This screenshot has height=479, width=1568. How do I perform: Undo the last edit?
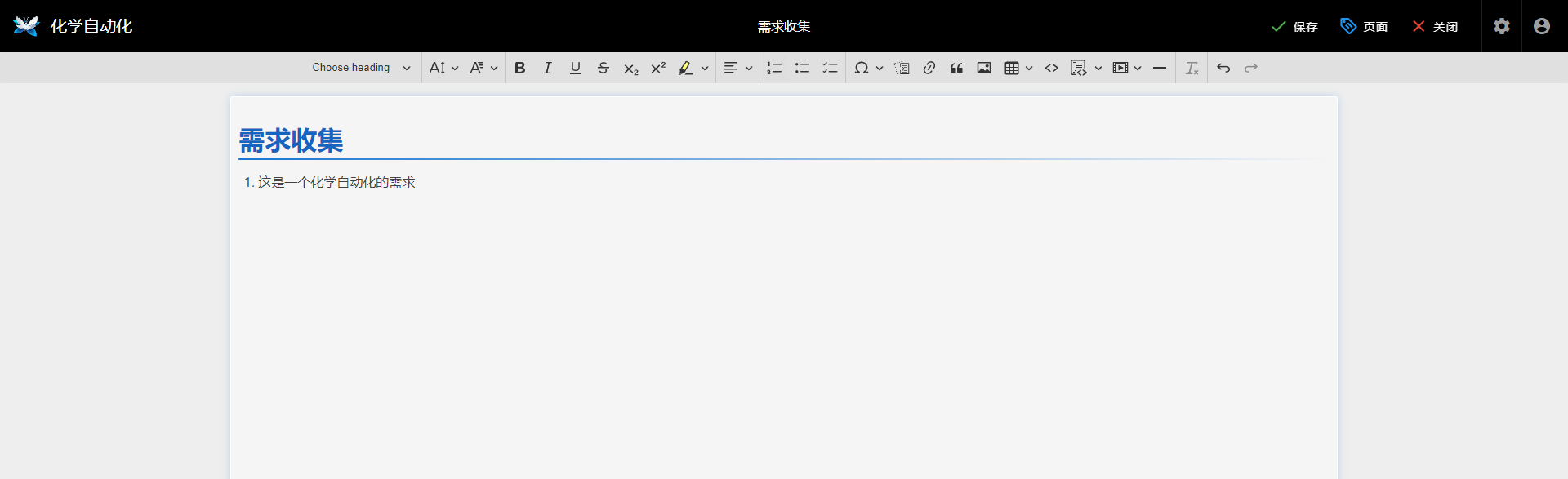[x=1223, y=68]
